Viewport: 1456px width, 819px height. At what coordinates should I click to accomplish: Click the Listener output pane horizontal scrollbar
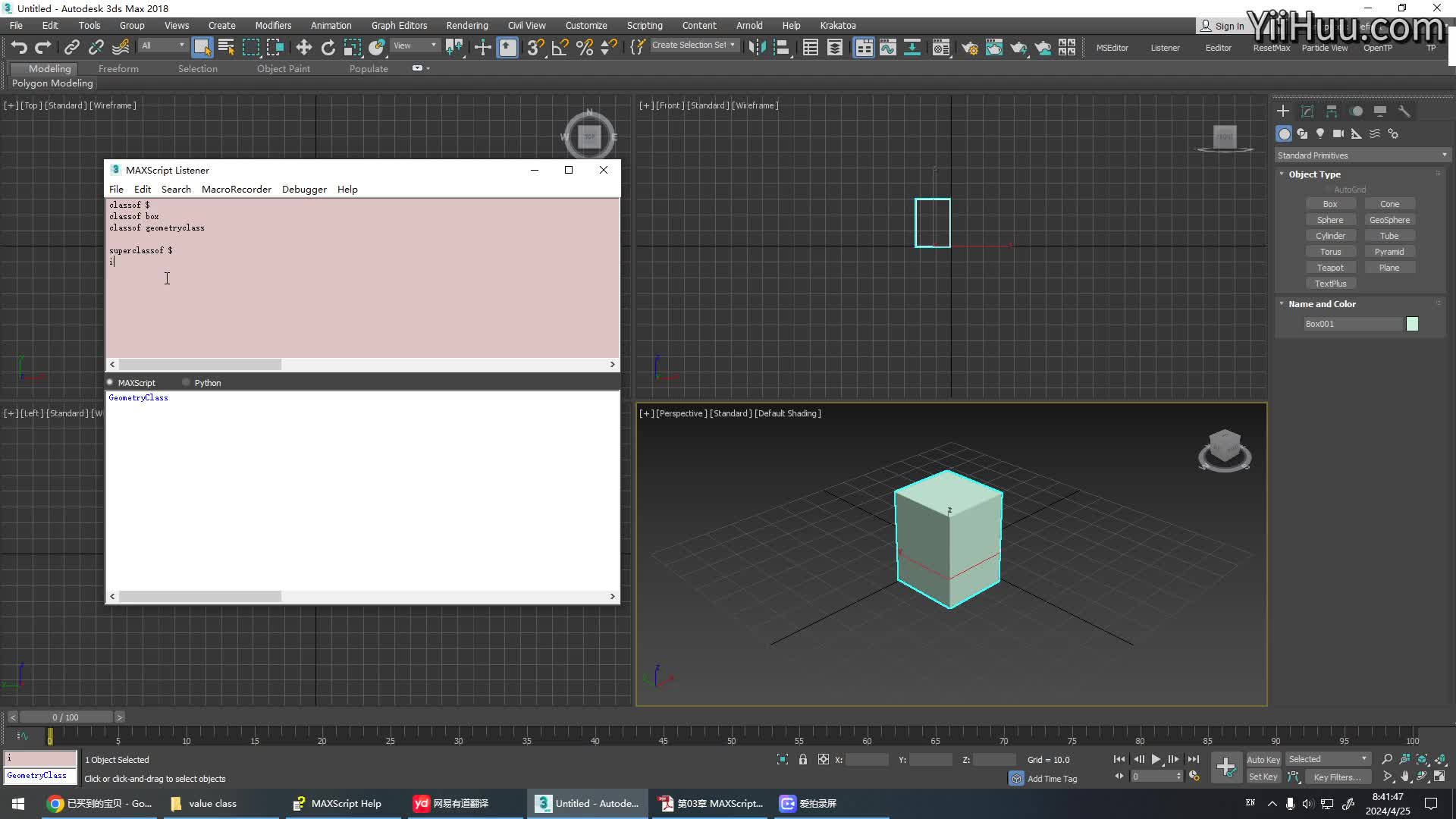click(x=362, y=597)
